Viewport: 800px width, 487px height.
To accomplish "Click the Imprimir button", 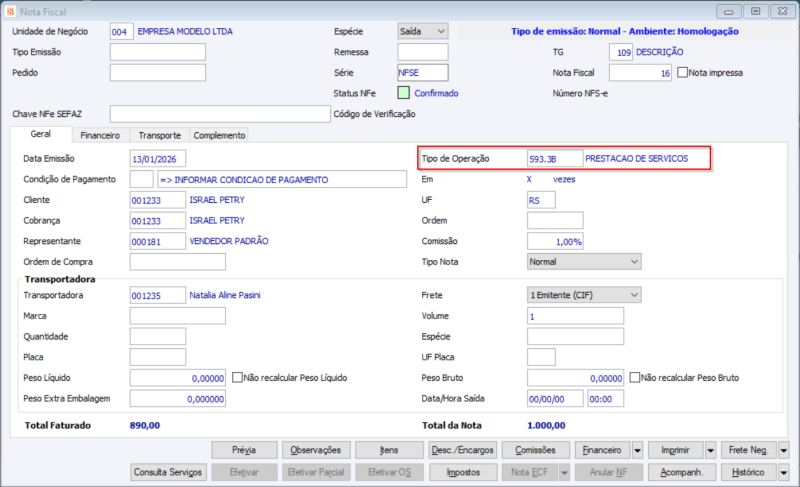I will pos(676,450).
